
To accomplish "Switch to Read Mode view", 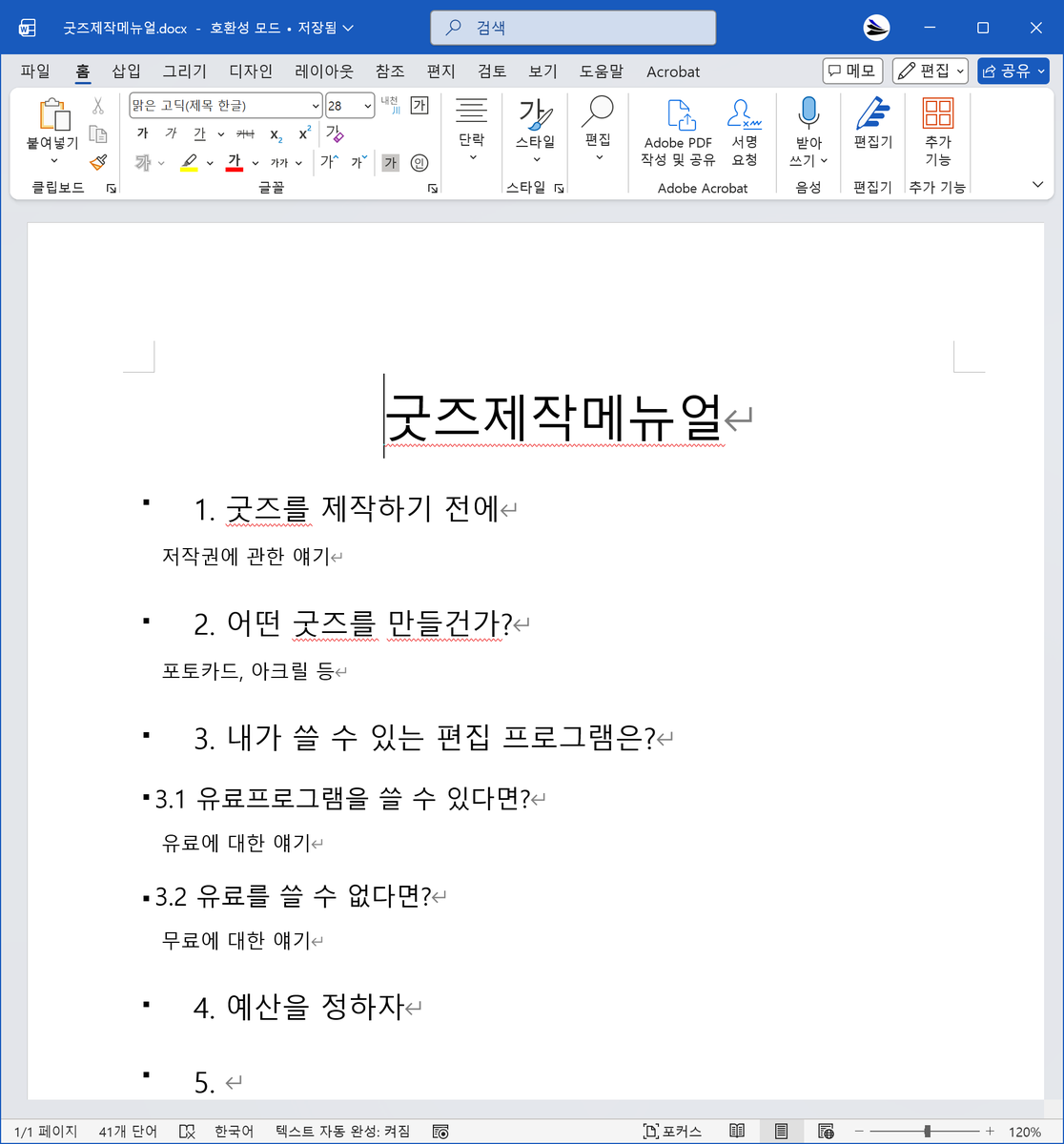I will (737, 1132).
